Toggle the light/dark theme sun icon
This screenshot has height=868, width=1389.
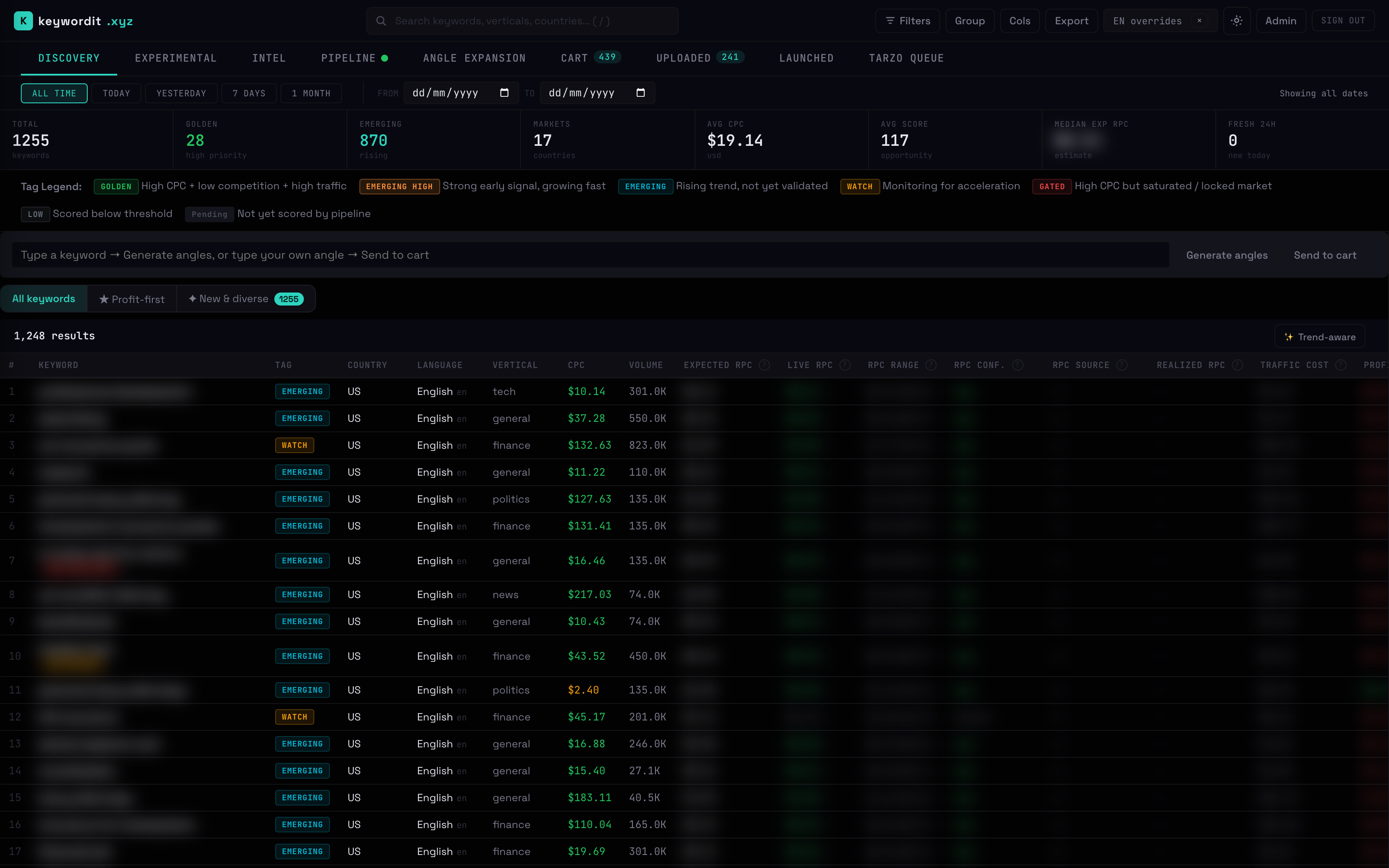(1237, 21)
